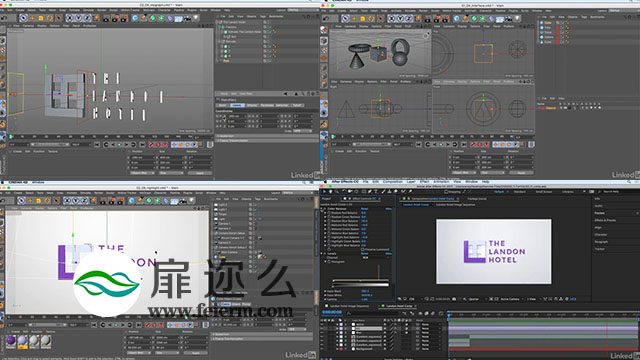Click Record Active Objects in cone-and-cube Cinema 4D window
Image resolution: width=640 pixels, height=360 pixels.
473,144
